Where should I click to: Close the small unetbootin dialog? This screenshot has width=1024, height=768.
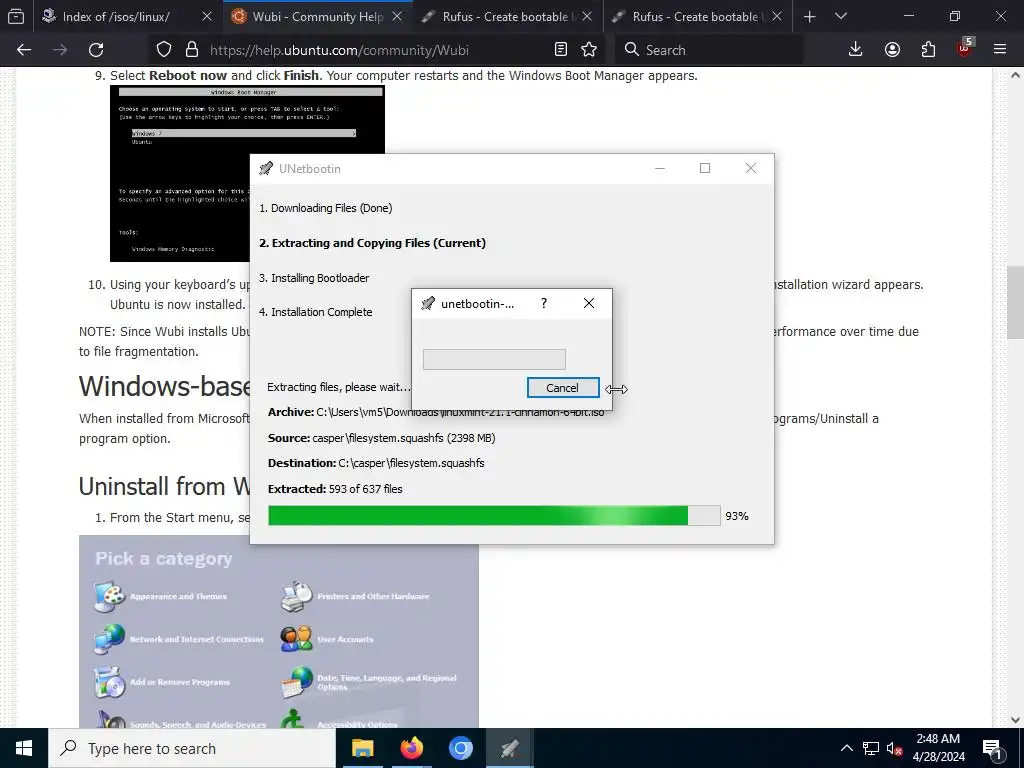point(589,304)
